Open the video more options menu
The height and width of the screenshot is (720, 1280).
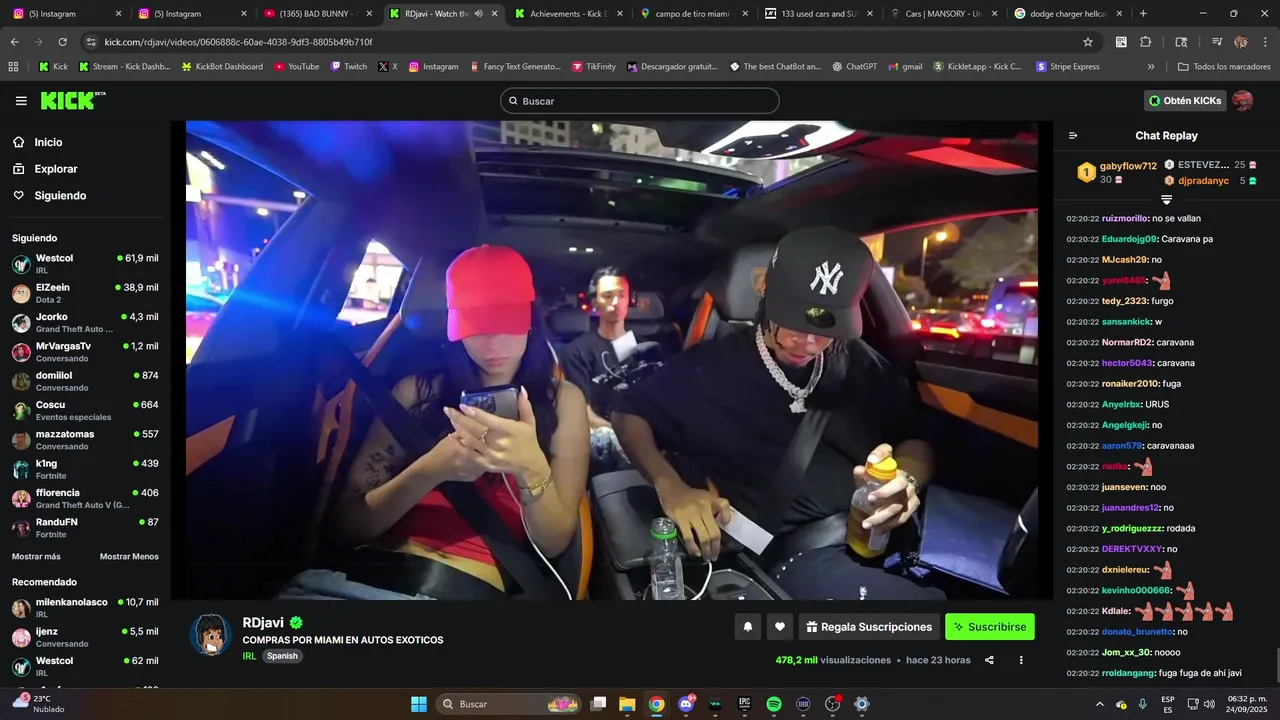(x=1021, y=660)
